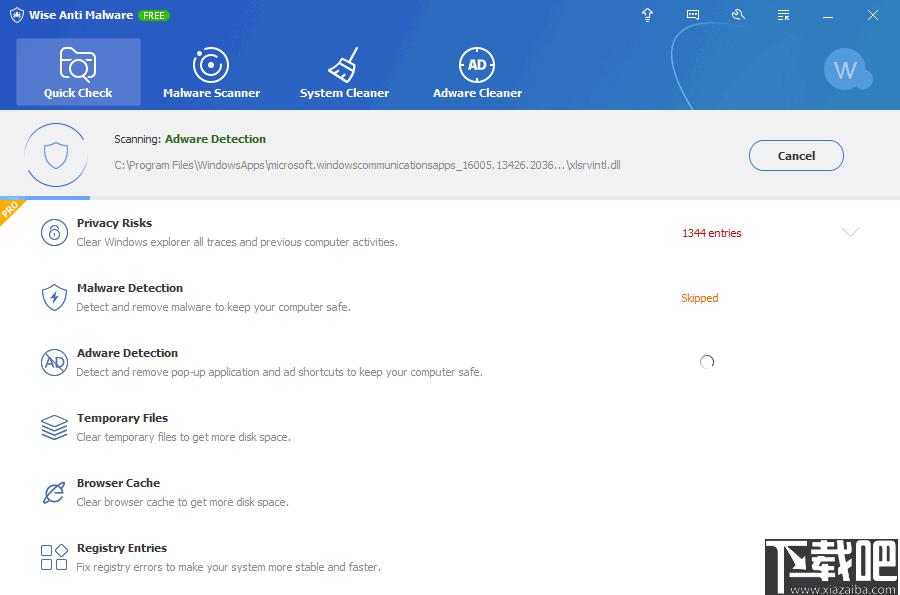Expand the Privacy Risks entries chevron
The width and height of the screenshot is (900, 595).
click(850, 232)
